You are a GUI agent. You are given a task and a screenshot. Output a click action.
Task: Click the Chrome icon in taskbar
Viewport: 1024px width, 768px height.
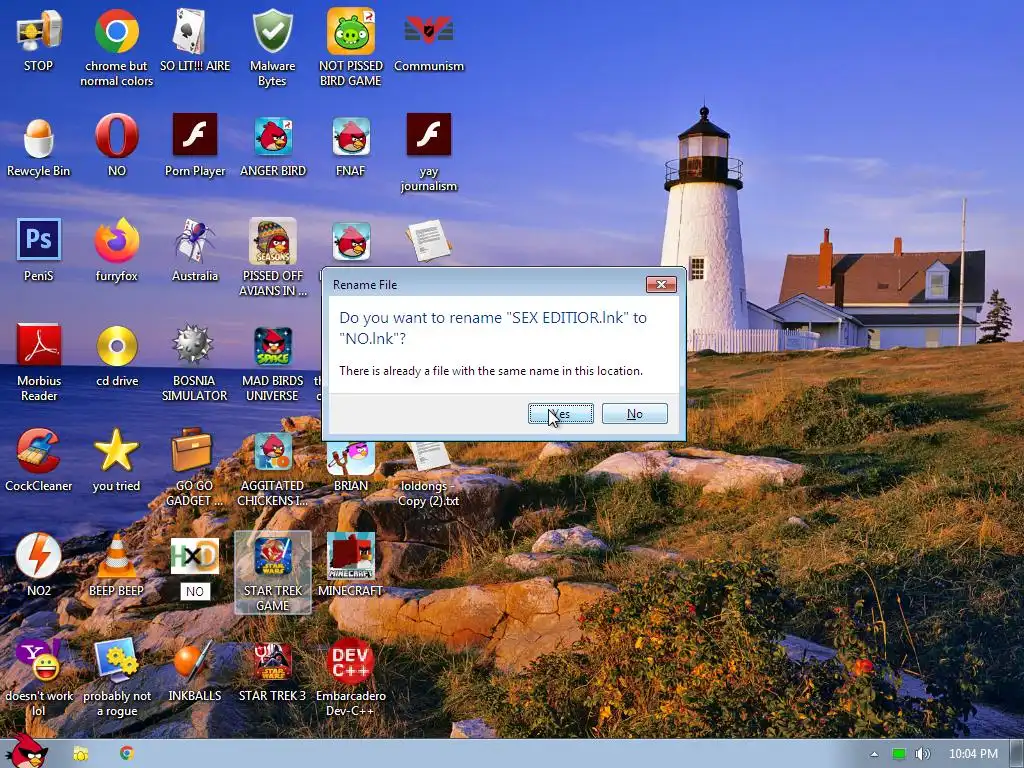[127, 753]
